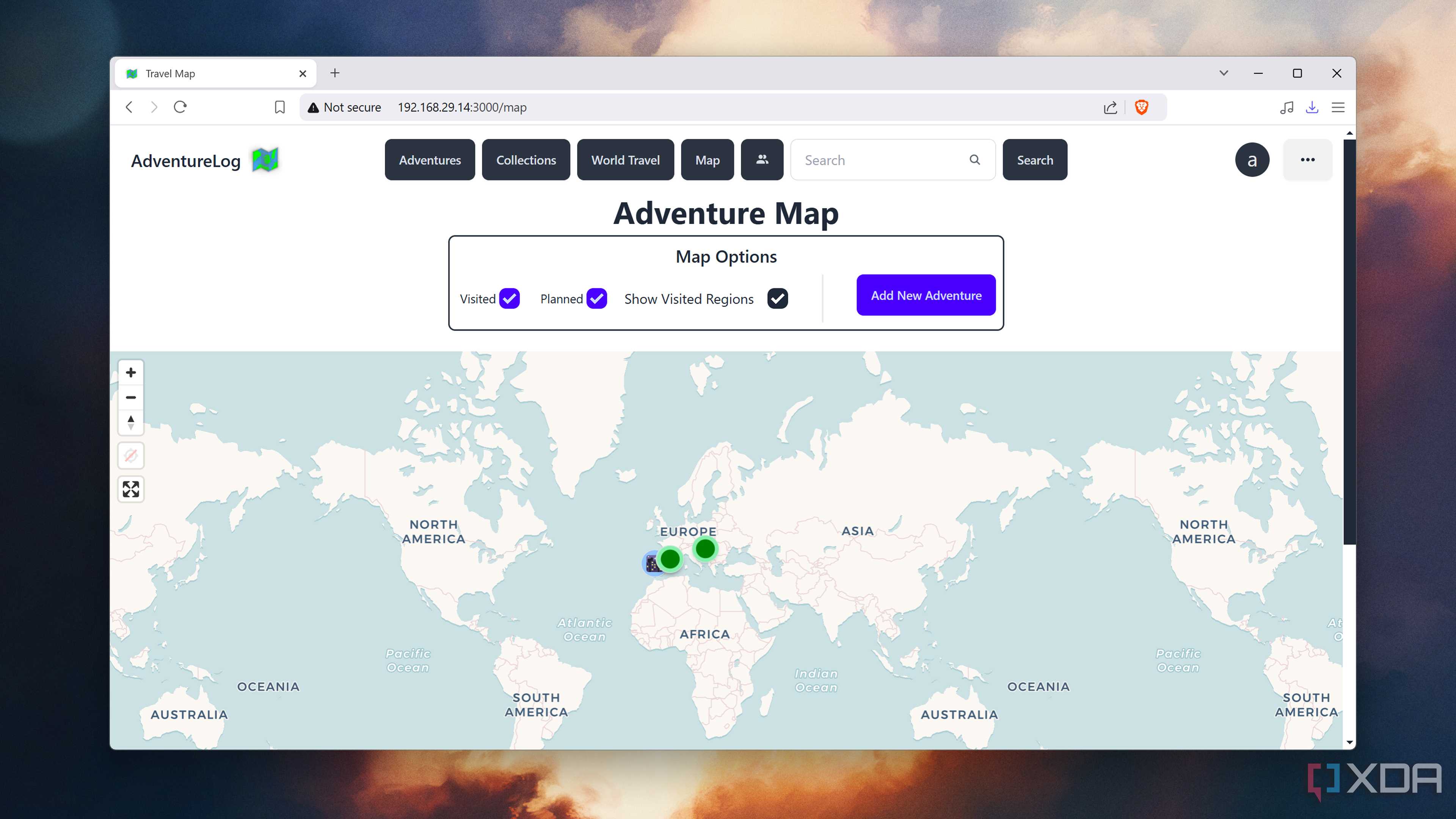Click the address bar URL
This screenshot has width=1456, height=819.
462,107
